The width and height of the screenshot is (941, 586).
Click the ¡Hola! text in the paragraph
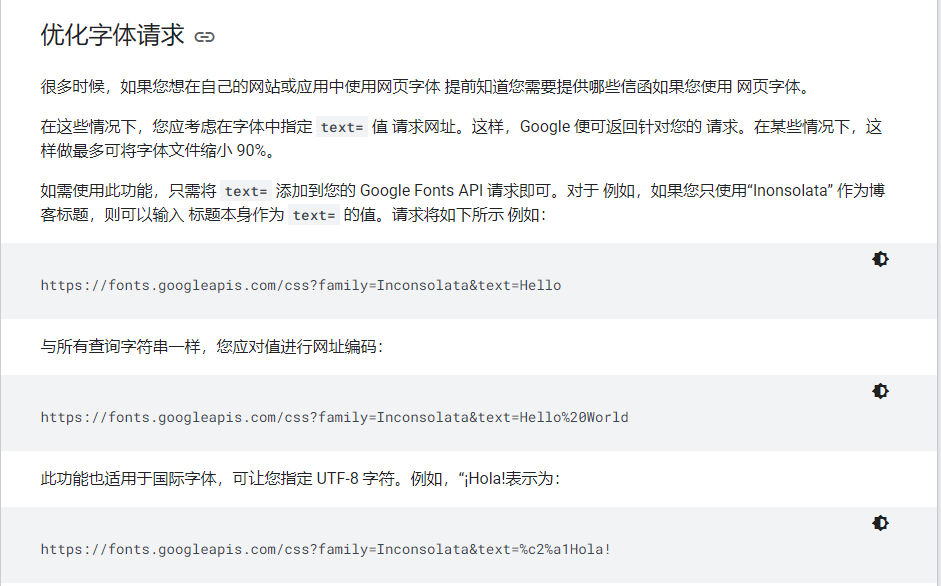487,479
